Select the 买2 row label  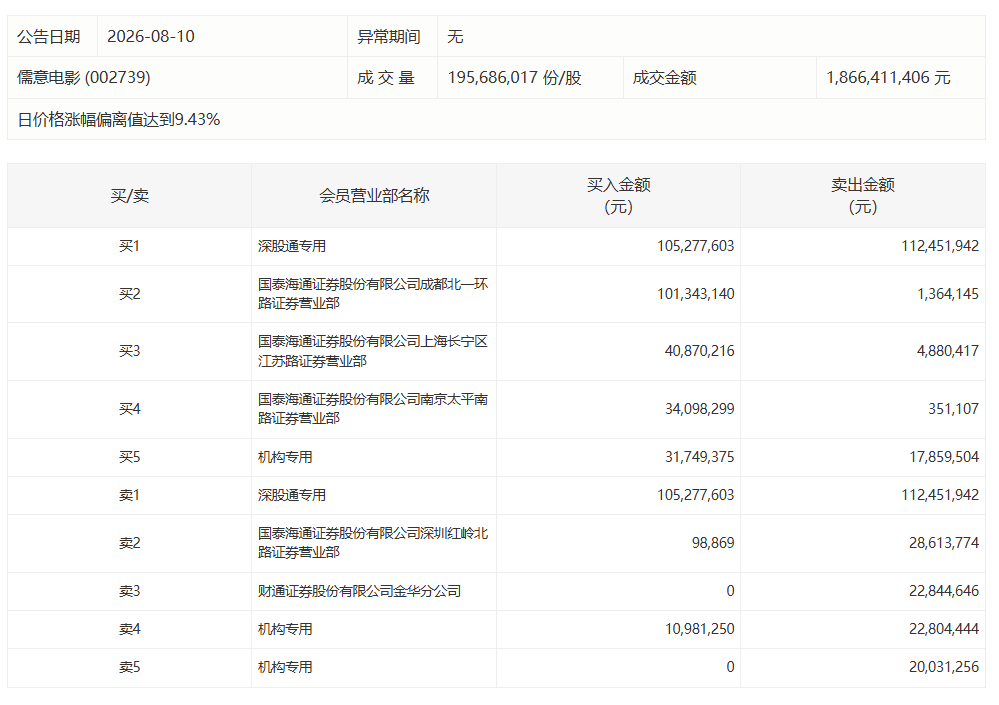click(x=129, y=294)
